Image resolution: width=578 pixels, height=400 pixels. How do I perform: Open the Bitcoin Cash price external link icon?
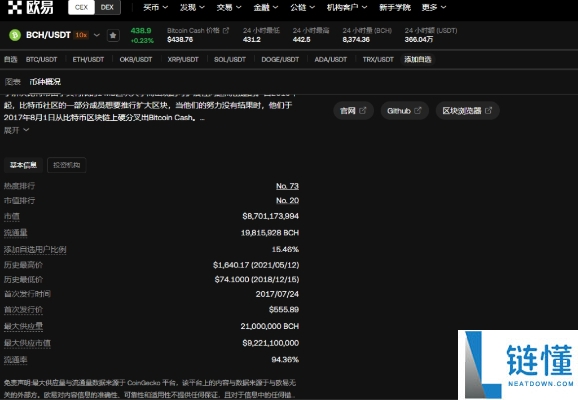[x=226, y=30]
